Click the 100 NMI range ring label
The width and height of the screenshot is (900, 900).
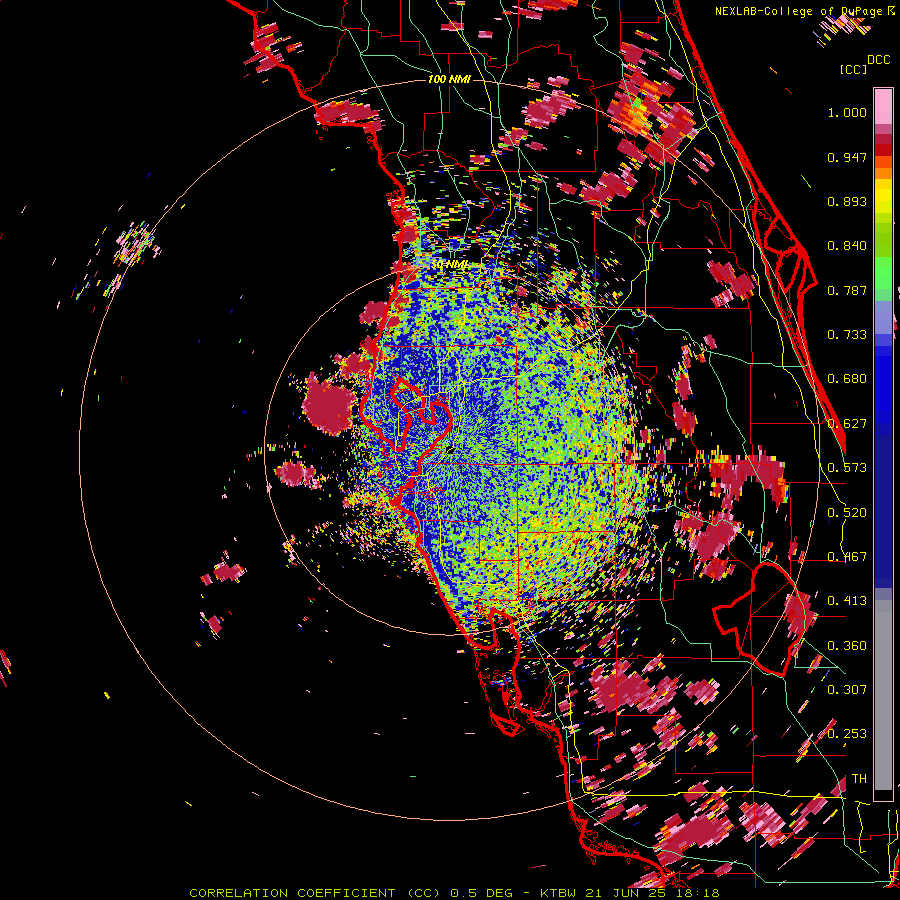(449, 79)
